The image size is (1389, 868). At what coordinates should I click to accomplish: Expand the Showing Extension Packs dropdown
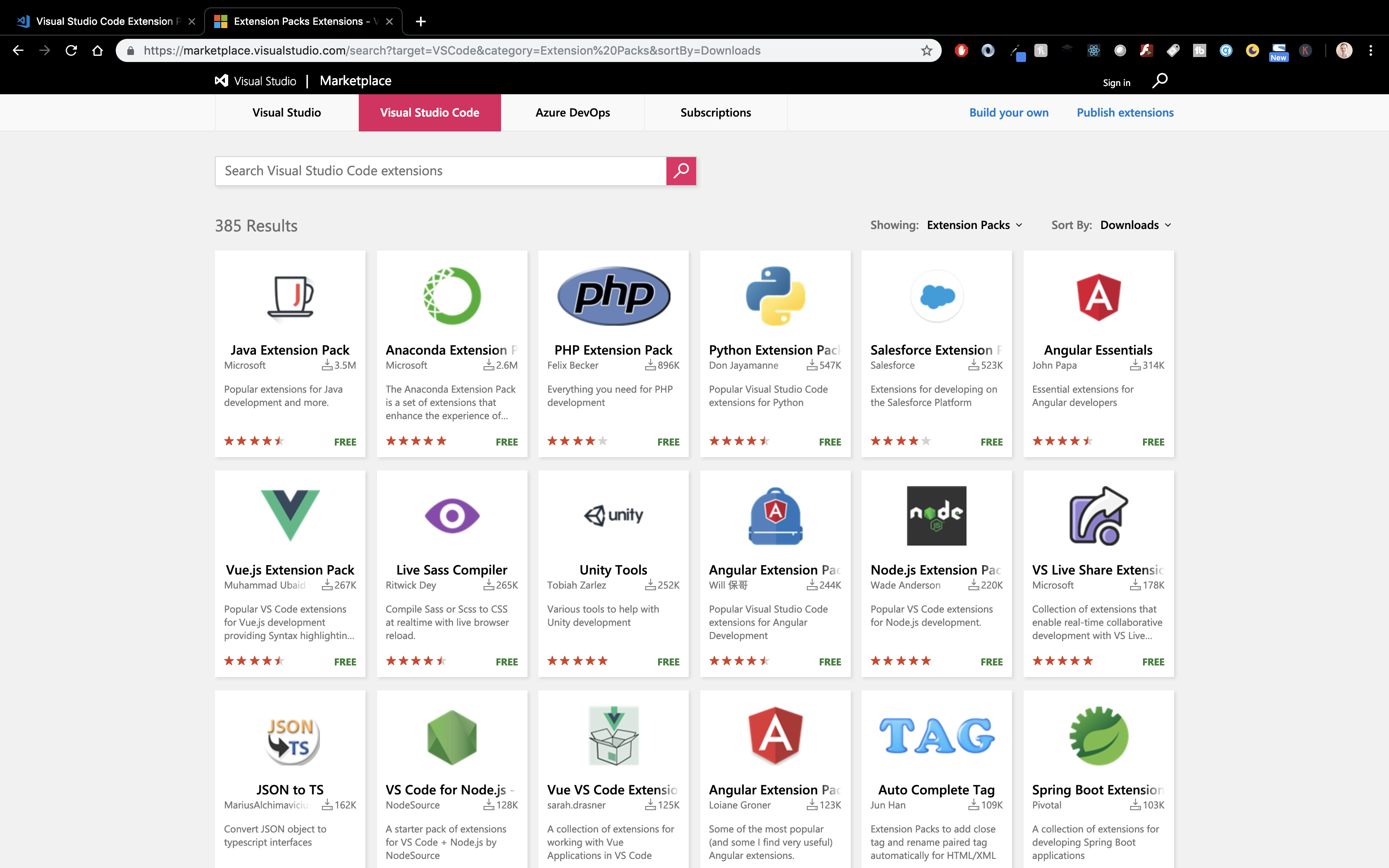[x=975, y=225]
